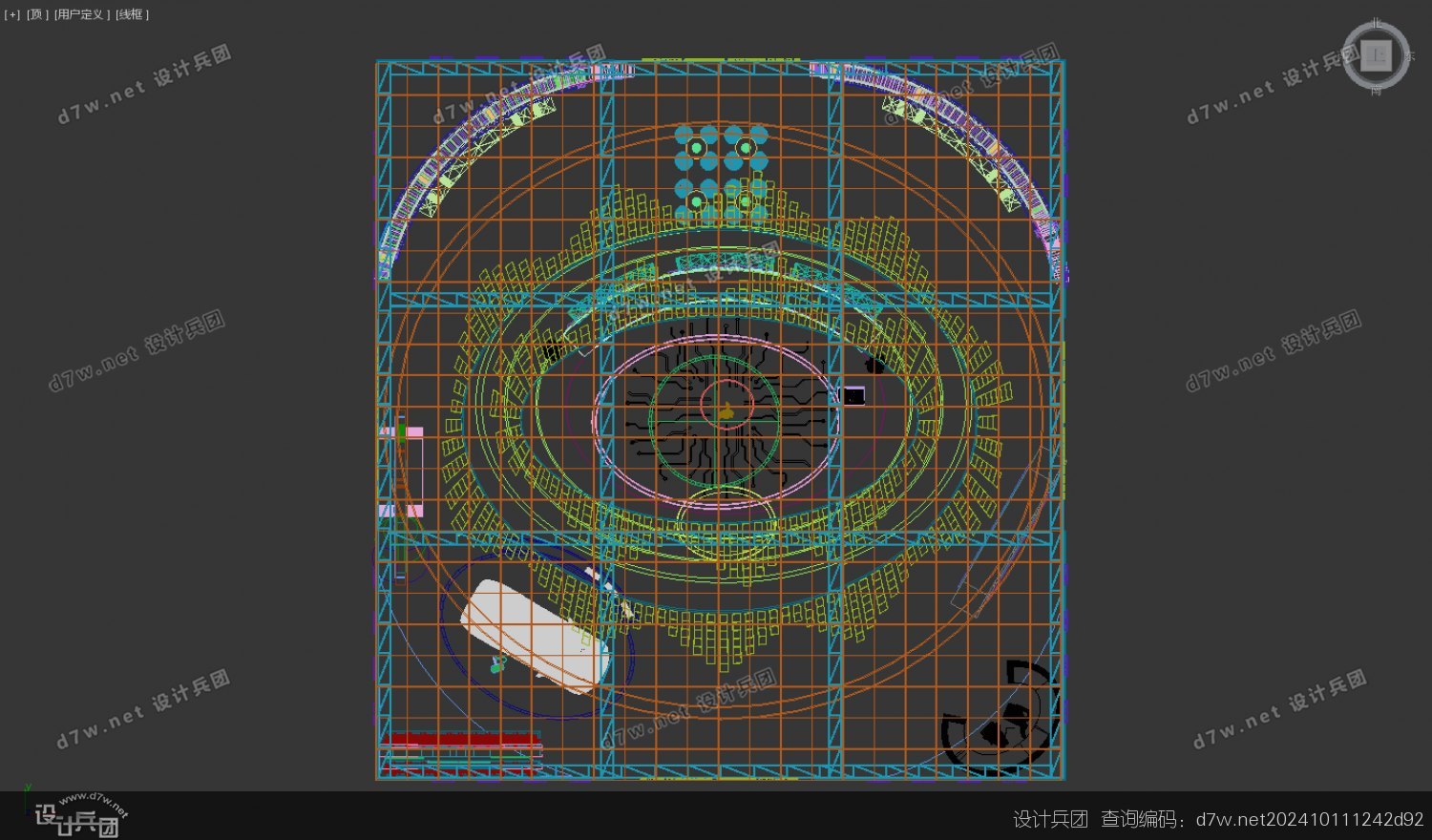Click the 北 (North) compass label on ViewCube
1432x840 pixels.
1376,23
